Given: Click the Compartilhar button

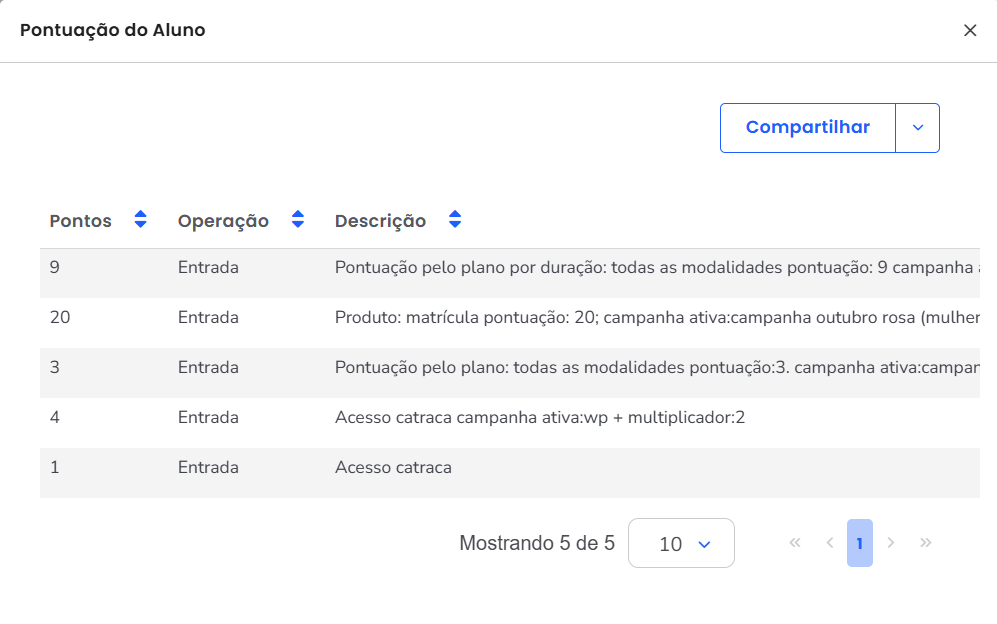Looking at the screenshot, I should point(807,128).
